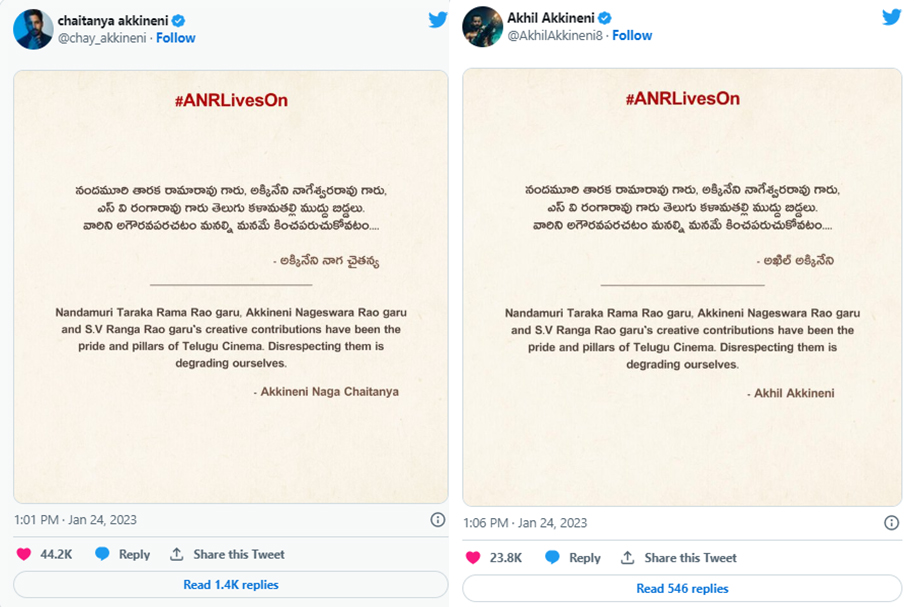
Task: Open the info icon on Chaitanya's tweet
Action: (x=437, y=520)
